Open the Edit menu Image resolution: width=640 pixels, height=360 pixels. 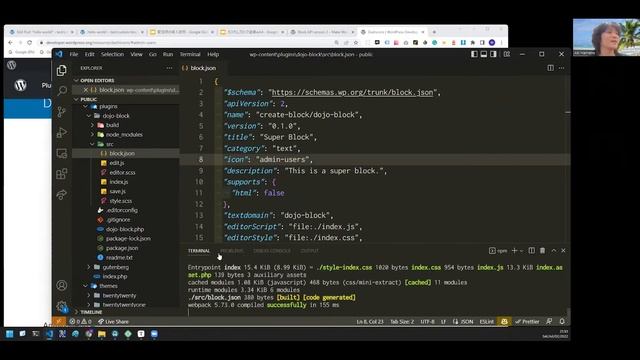pos(89,54)
